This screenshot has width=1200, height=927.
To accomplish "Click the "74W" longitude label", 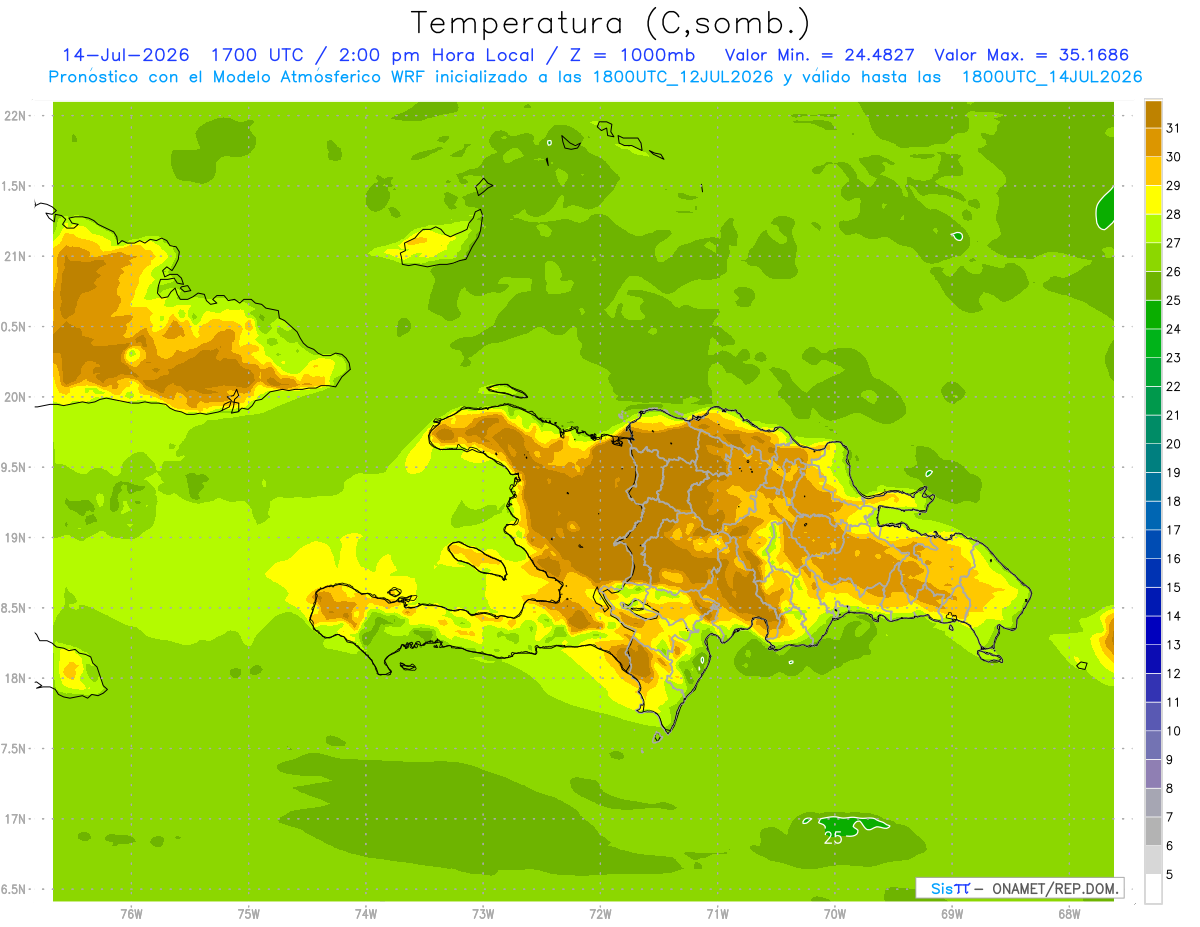I will click(366, 913).
